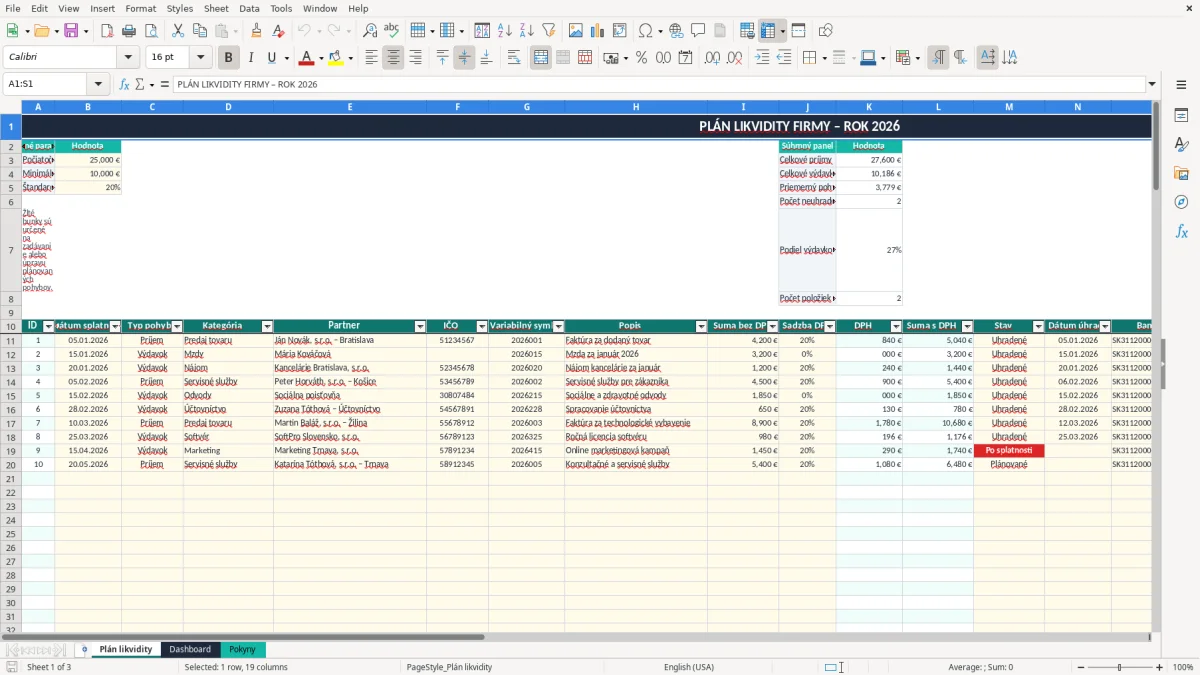This screenshot has height=675, width=1200.
Task: Open the Kategória column filter dropdown
Action: tap(267, 327)
